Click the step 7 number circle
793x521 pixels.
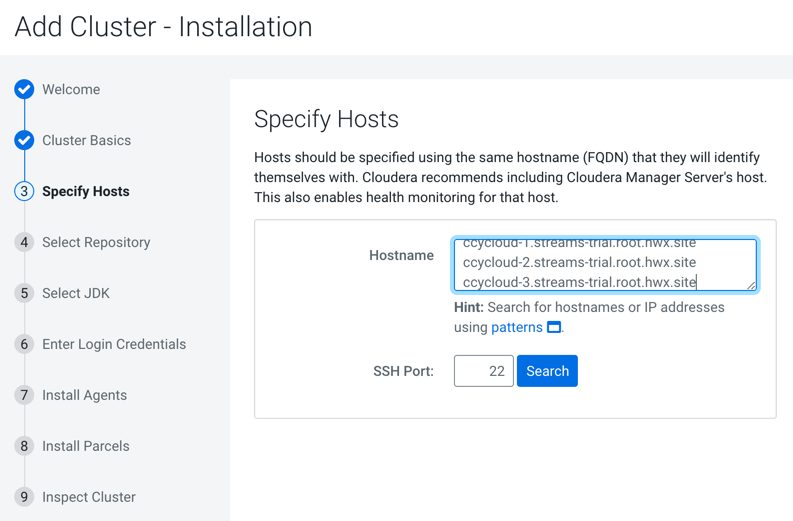24,395
